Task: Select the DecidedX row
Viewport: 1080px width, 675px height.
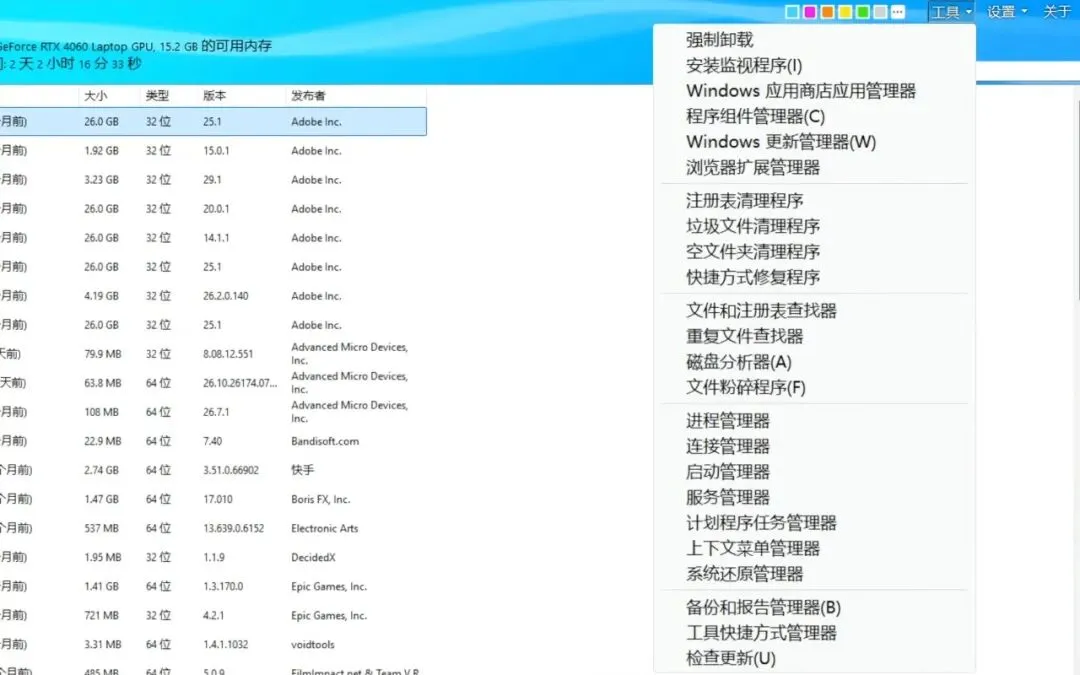Action: pyautogui.click(x=213, y=557)
